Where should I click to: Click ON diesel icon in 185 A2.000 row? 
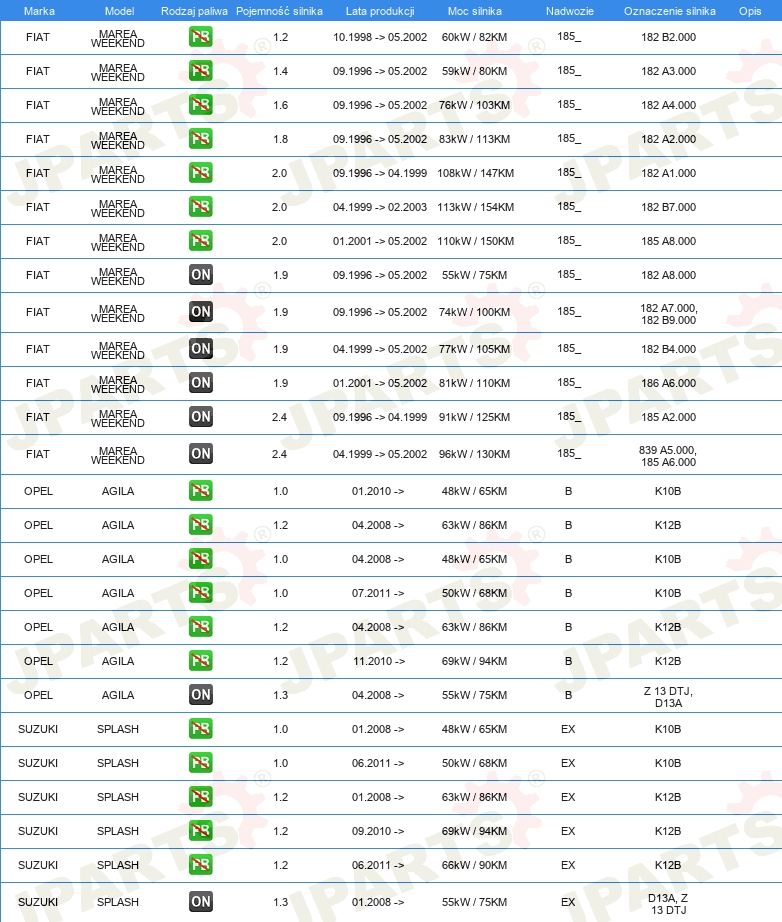200,417
